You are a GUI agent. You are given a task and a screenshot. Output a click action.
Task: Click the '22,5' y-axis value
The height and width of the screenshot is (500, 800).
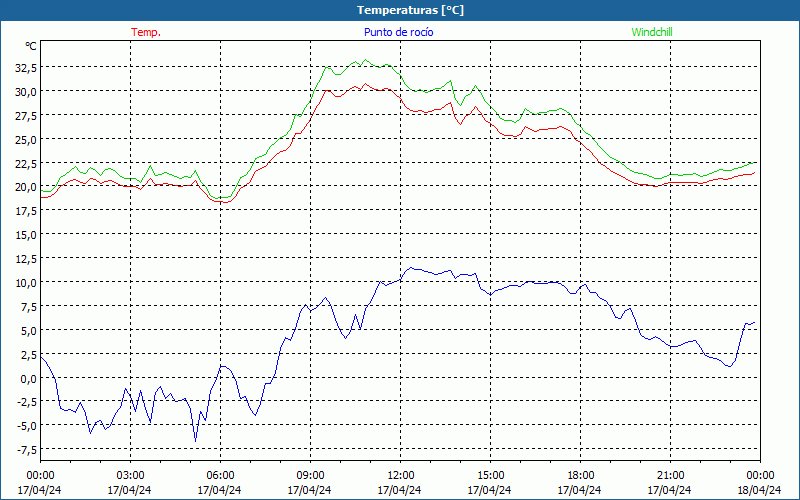(x=26, y=163)
